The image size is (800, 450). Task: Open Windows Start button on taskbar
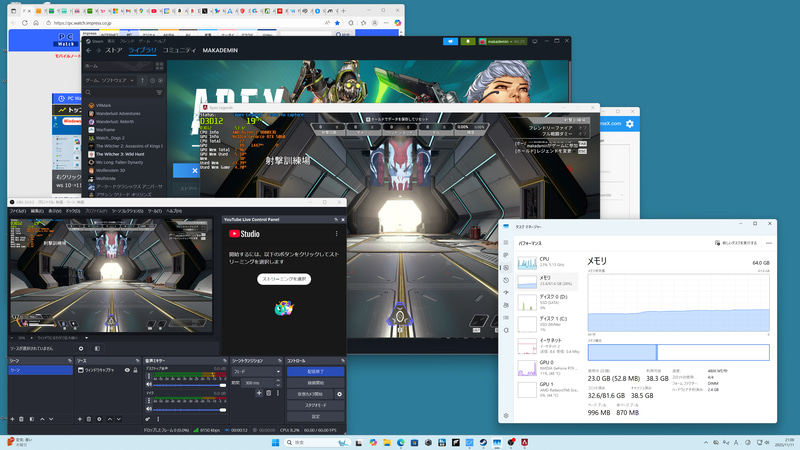tap(276, 442)
